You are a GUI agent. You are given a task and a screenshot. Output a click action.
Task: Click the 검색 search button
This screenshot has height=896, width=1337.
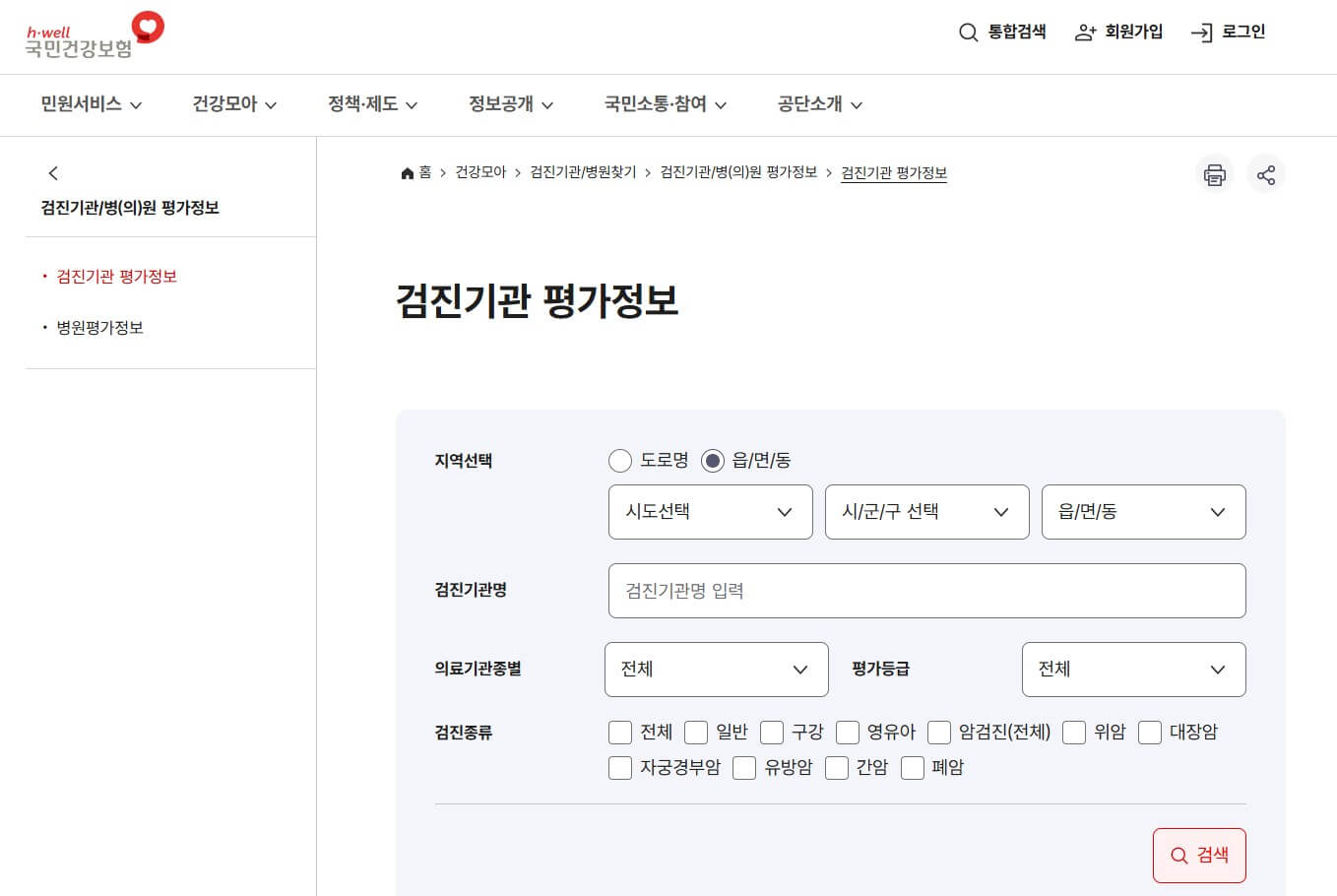[x=1198, y=855]
